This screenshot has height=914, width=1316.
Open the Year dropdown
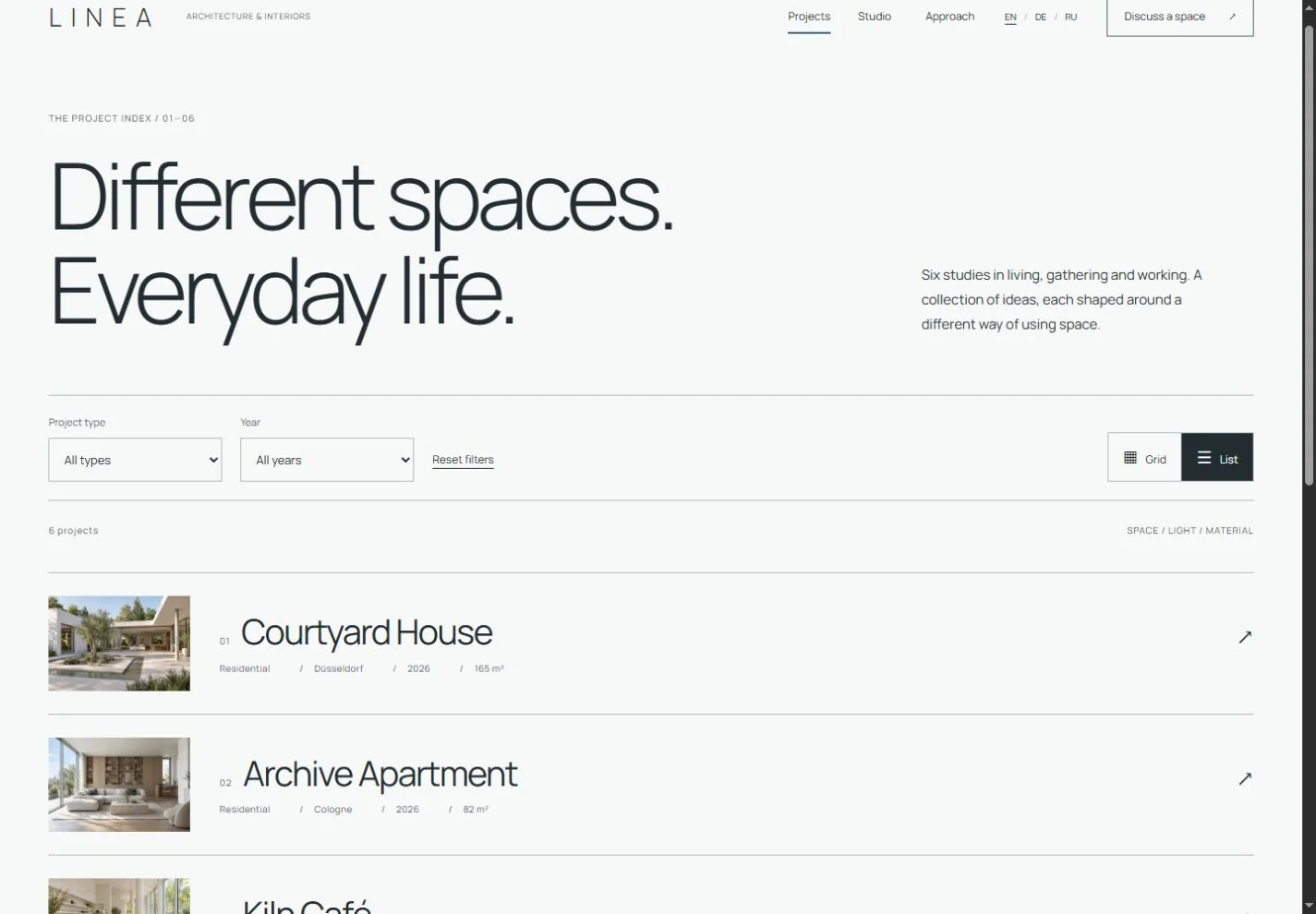(x=327, y=460)
